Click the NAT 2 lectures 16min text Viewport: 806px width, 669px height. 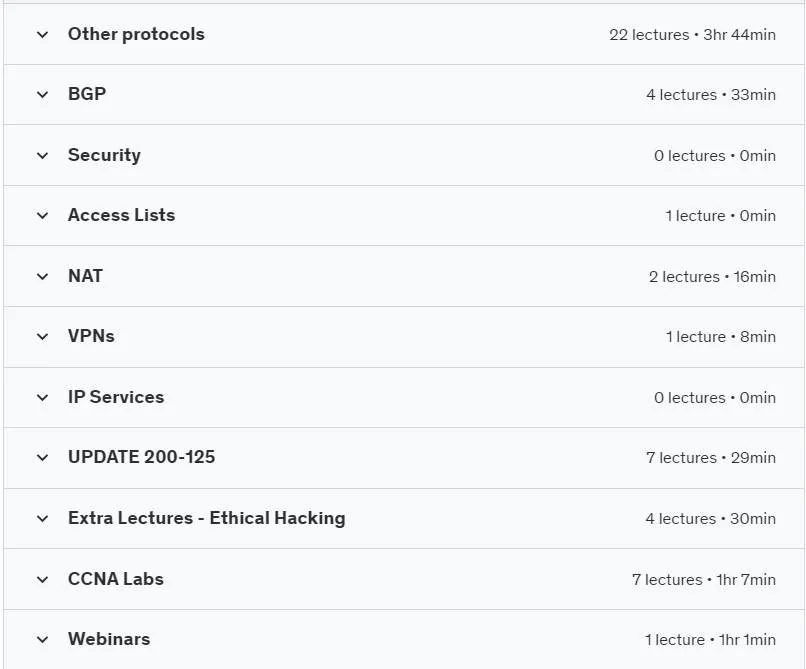712,277
